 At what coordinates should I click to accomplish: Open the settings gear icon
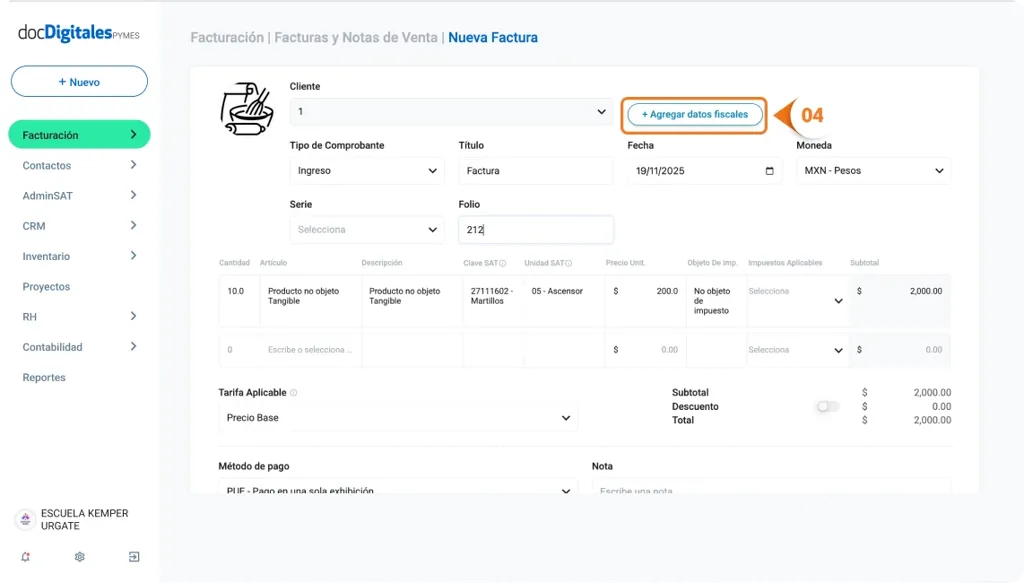pos(79,556)
